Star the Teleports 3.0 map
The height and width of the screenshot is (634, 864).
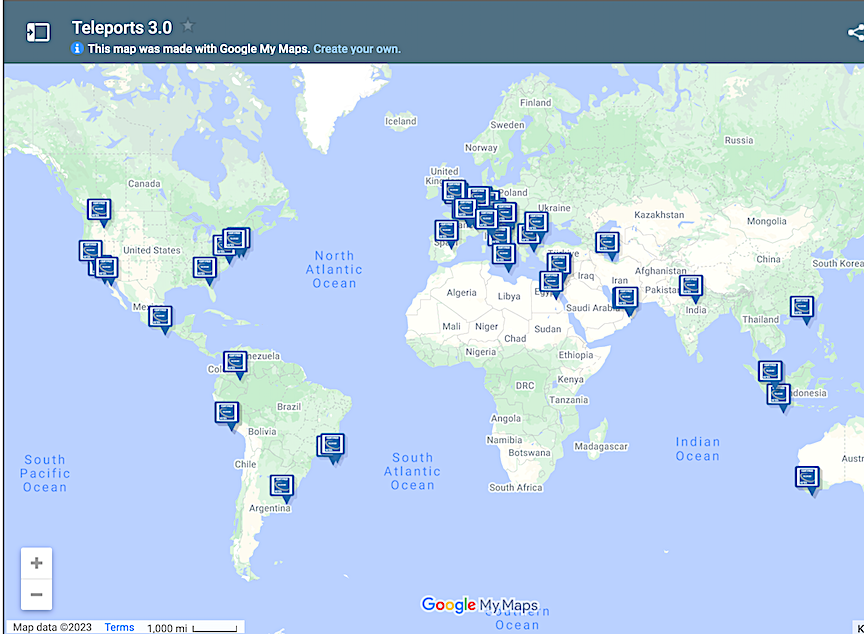tap(188, 25)
